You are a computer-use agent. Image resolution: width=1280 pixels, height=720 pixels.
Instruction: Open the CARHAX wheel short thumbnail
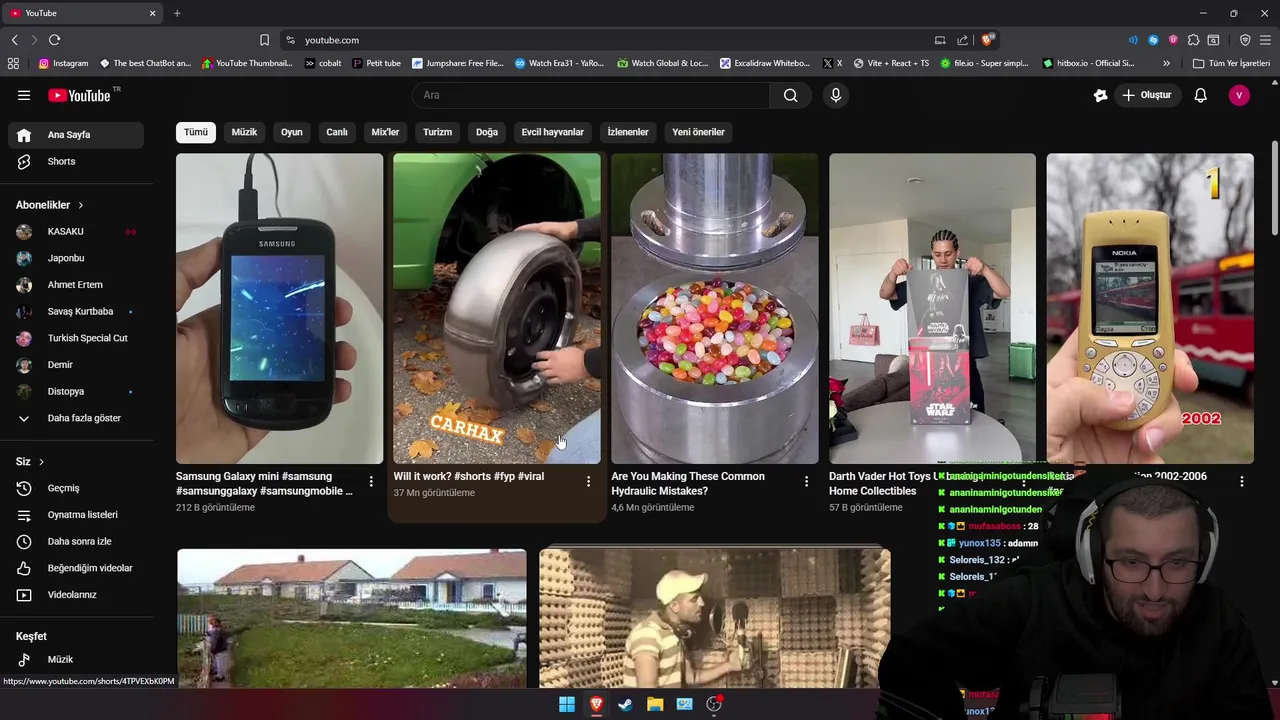497,308
